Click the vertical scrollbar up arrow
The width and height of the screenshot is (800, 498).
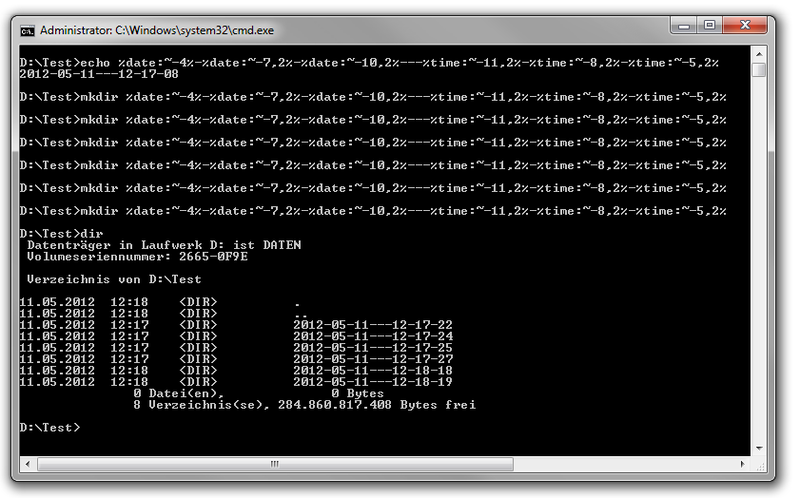point(760,53)
